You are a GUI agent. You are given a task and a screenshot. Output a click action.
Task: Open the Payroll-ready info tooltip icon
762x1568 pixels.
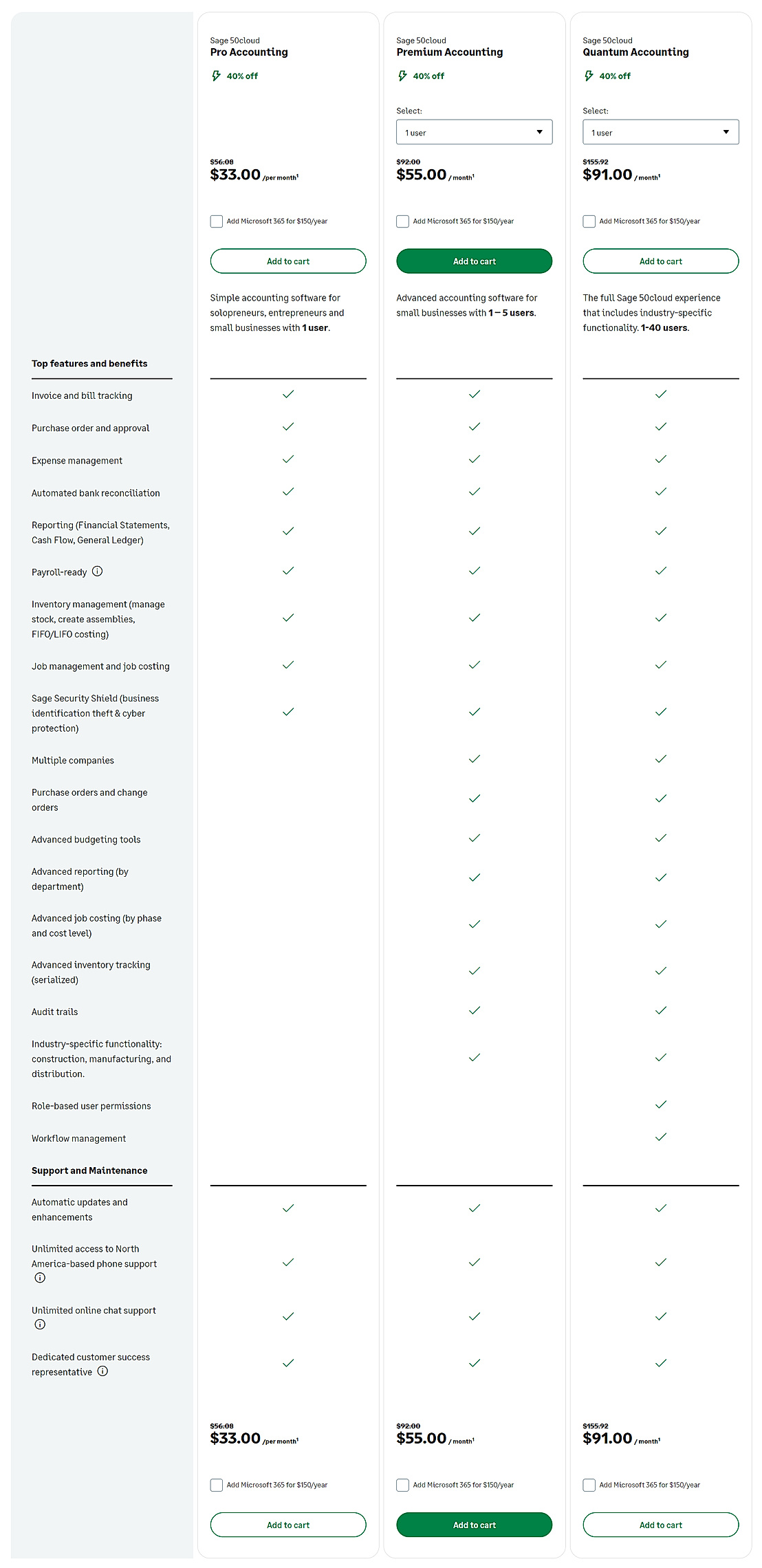click(x=98, y=571)
